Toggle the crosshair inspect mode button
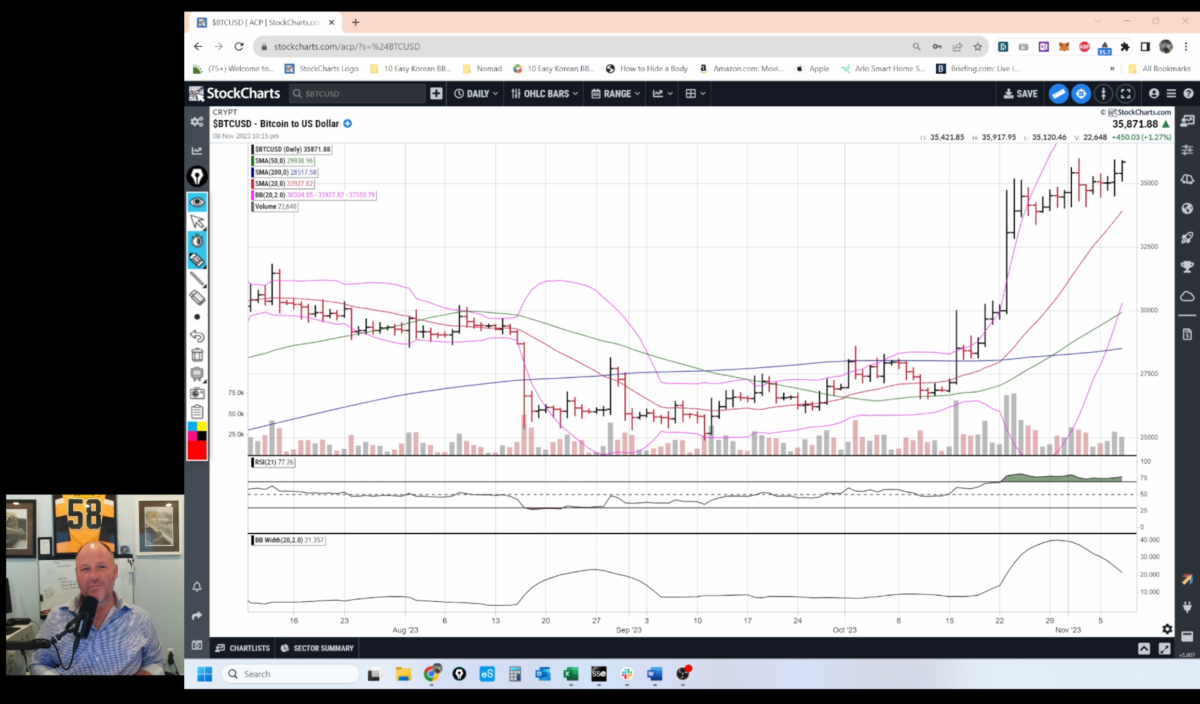The width and height of the screenshot is (1200, 704). tap(1081, 93)
